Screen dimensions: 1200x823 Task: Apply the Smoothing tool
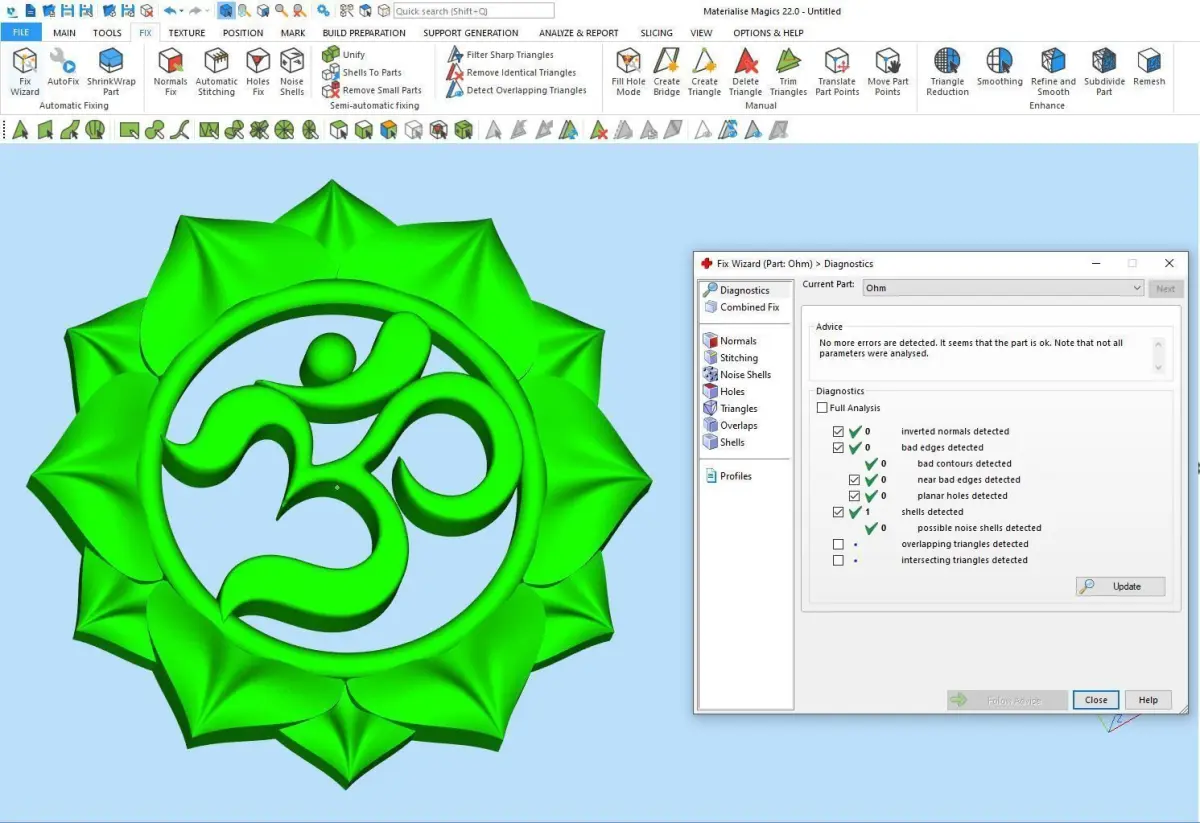(999, 66)
